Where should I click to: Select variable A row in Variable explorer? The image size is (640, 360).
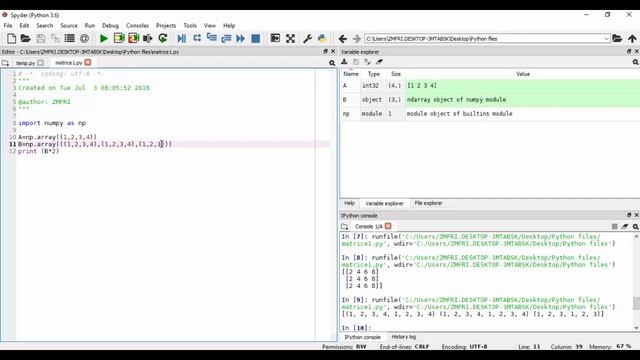pyautogui.click(x=490, y=86)
